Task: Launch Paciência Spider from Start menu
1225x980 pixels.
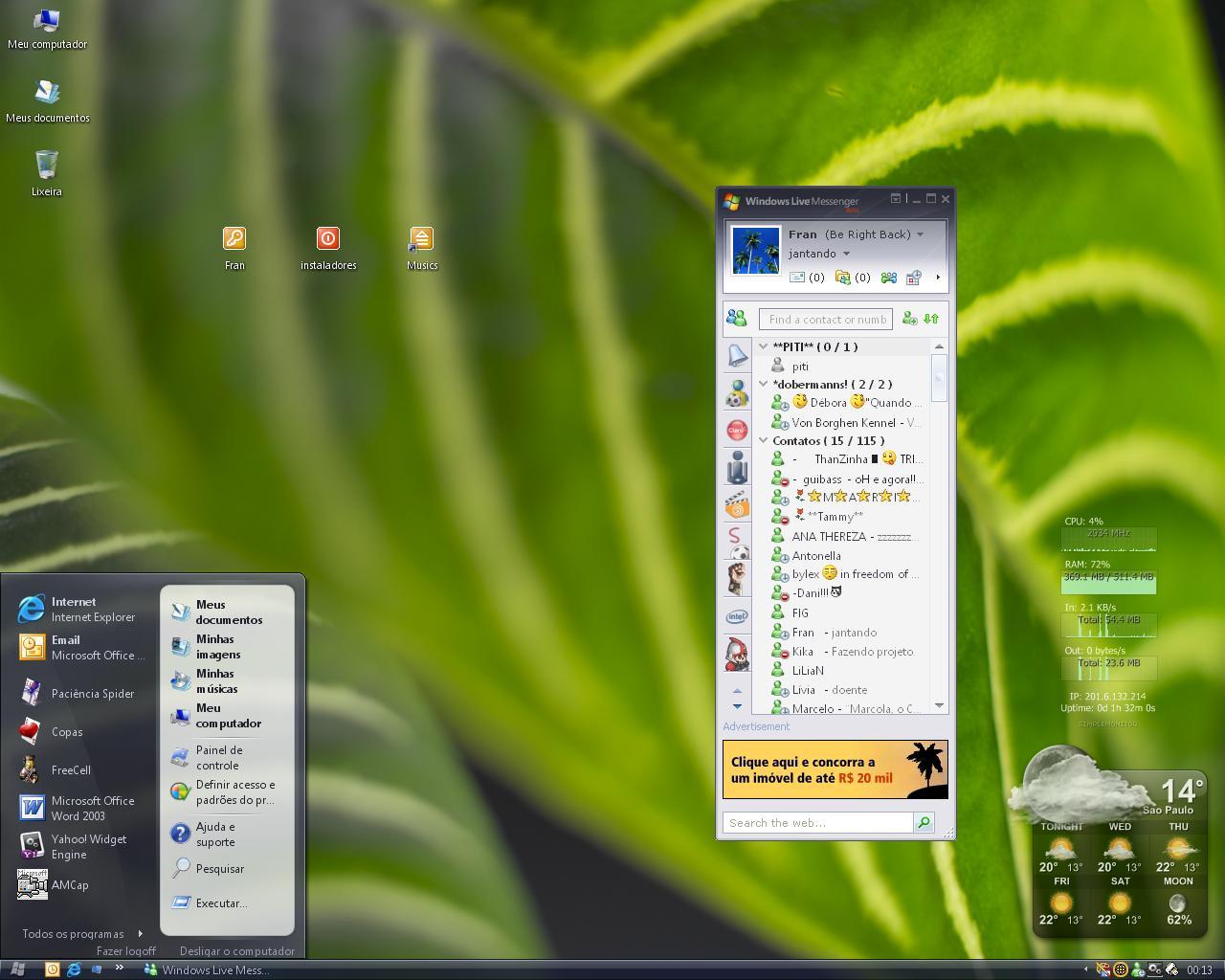Action: [x=80, y=693]
